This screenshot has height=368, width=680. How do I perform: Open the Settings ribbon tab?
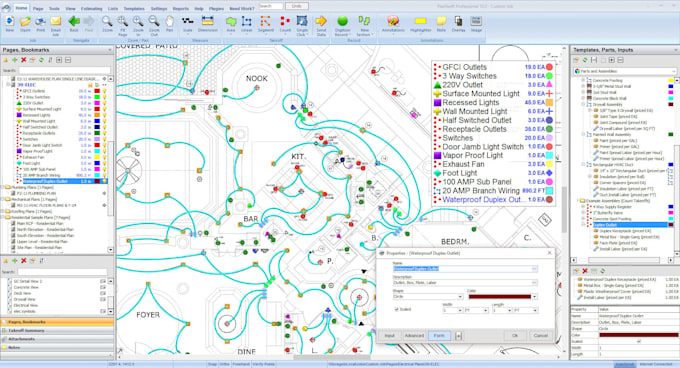(159, 8)
